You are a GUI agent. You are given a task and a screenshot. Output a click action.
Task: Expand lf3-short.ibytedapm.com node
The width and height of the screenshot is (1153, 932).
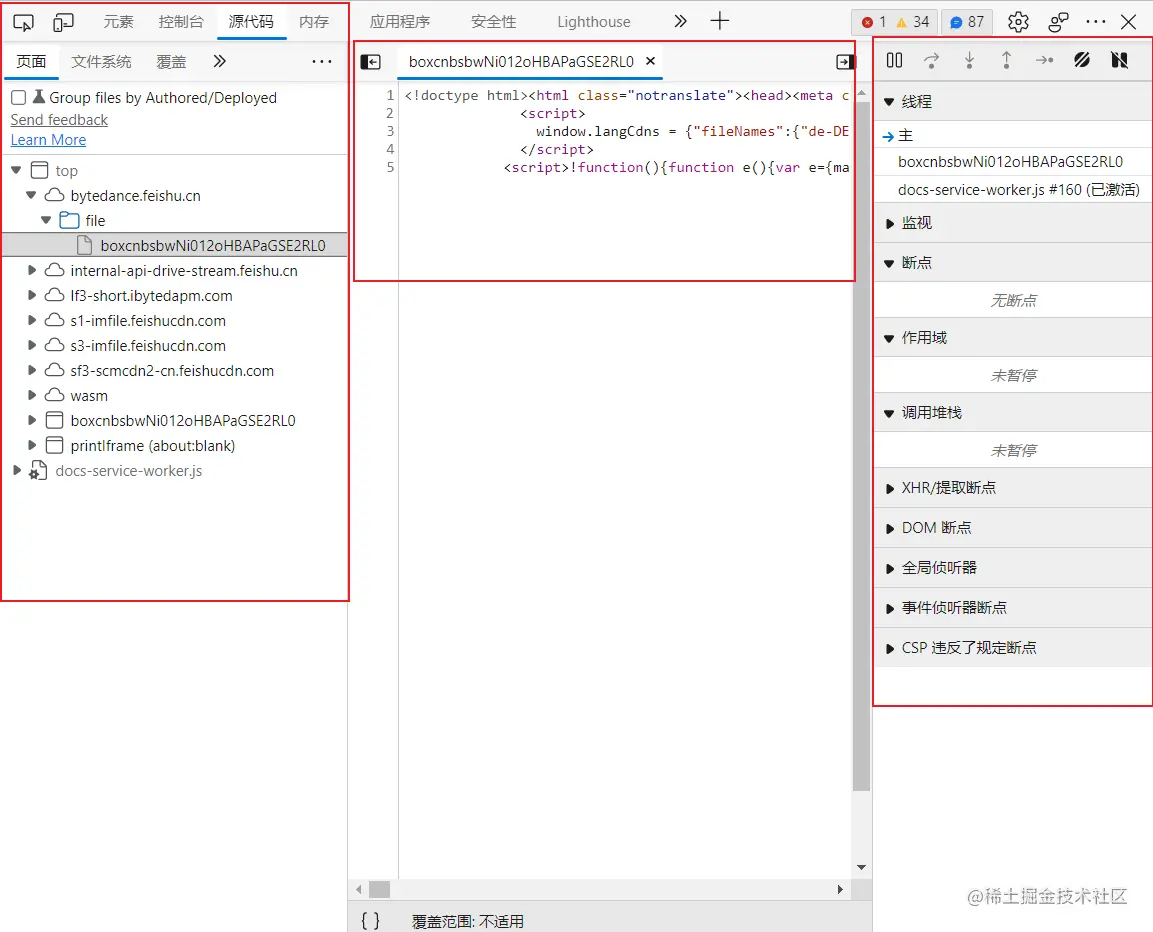[x=32, y=295]
